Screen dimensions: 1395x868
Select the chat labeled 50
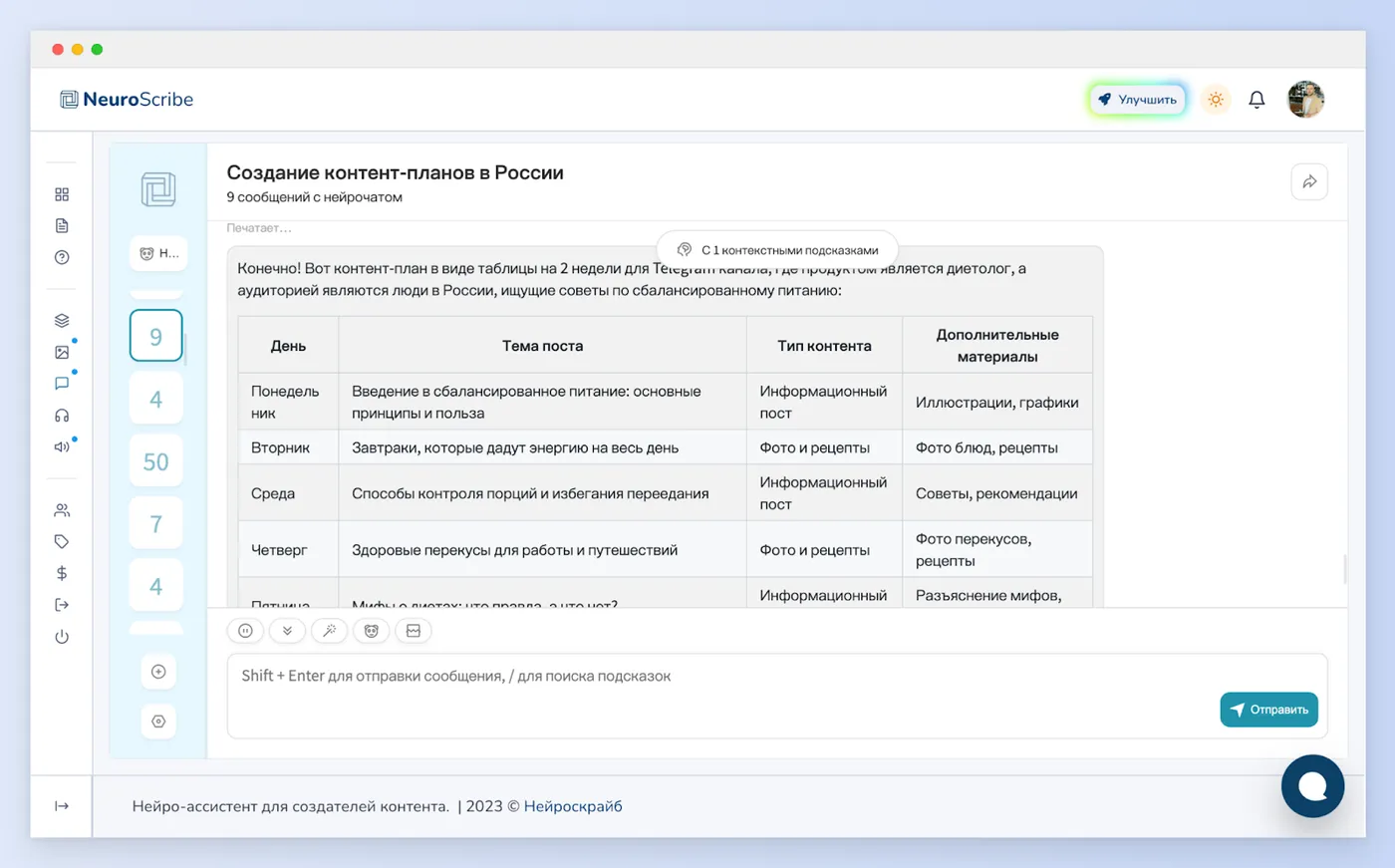click(x=156, y=461)
